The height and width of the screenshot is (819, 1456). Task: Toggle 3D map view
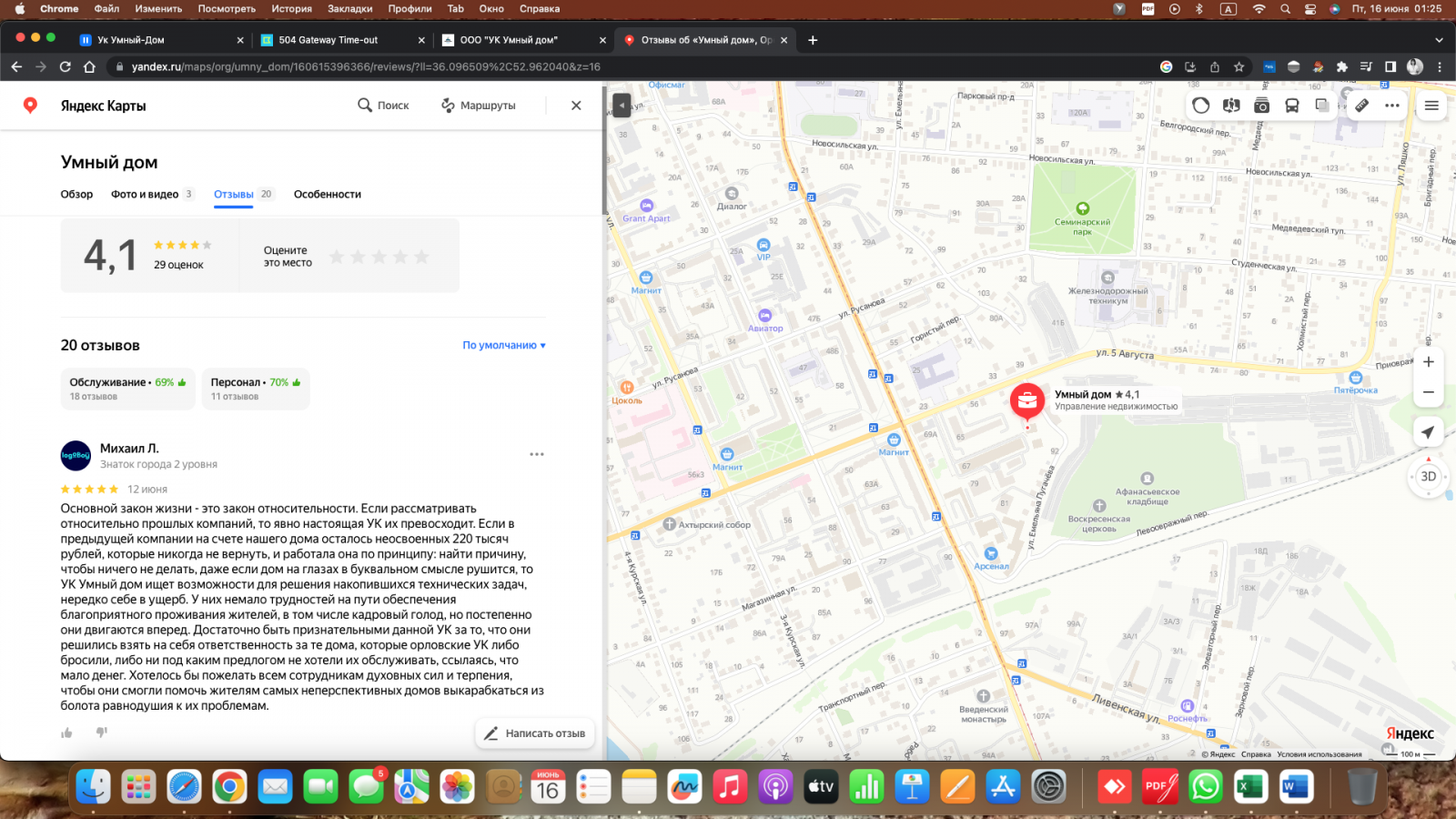1428,477
